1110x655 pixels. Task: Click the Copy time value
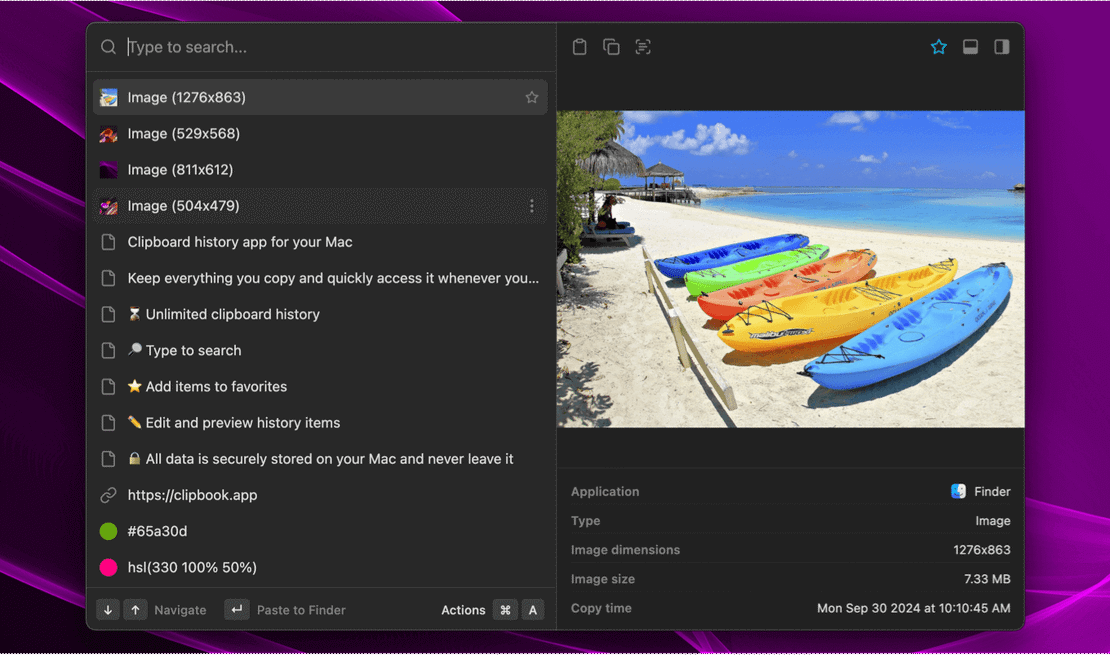click(913, 608)
